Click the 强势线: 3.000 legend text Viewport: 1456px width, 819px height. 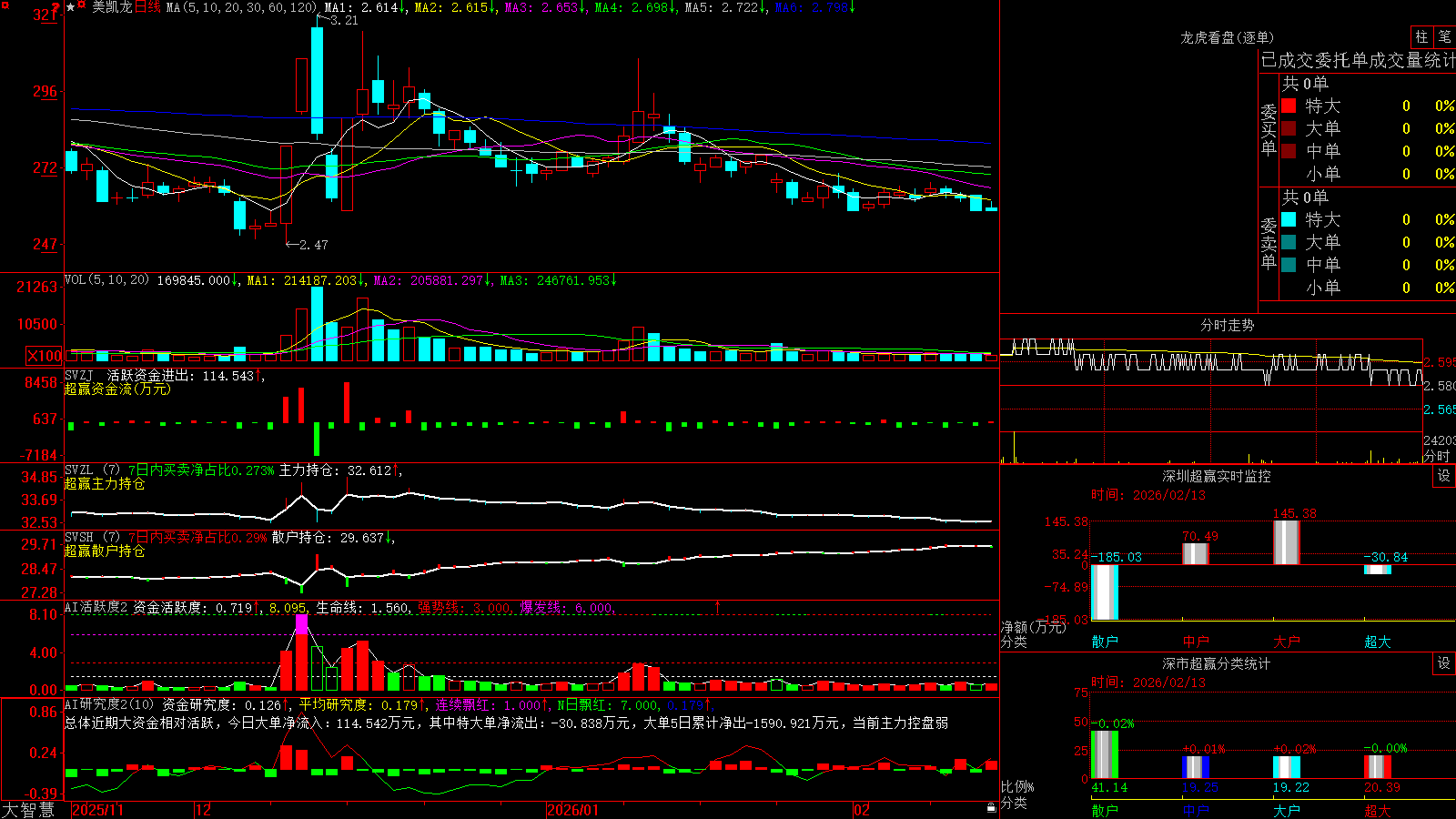(x=463, y=608)
